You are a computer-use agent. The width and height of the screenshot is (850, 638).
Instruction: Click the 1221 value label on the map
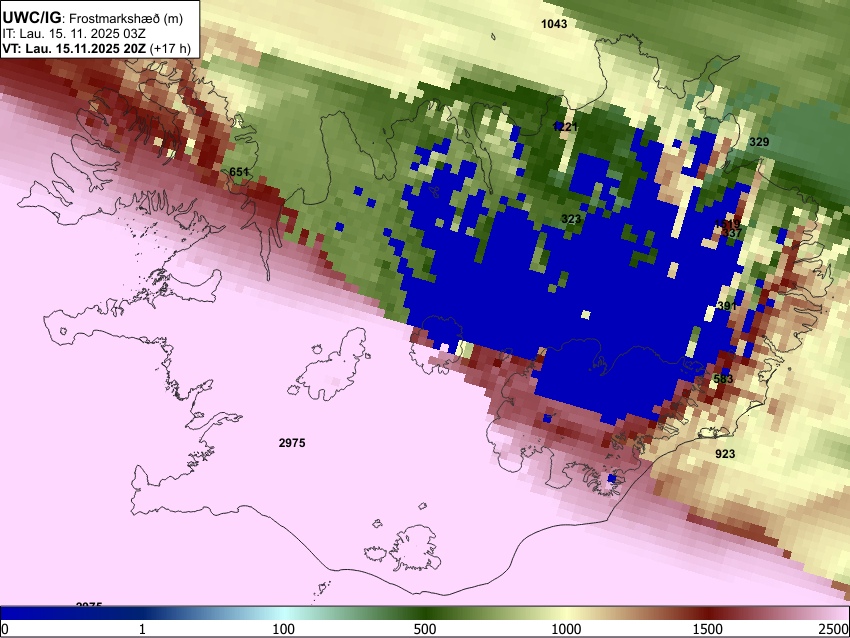pyautogui.click(x=565, y=126)
